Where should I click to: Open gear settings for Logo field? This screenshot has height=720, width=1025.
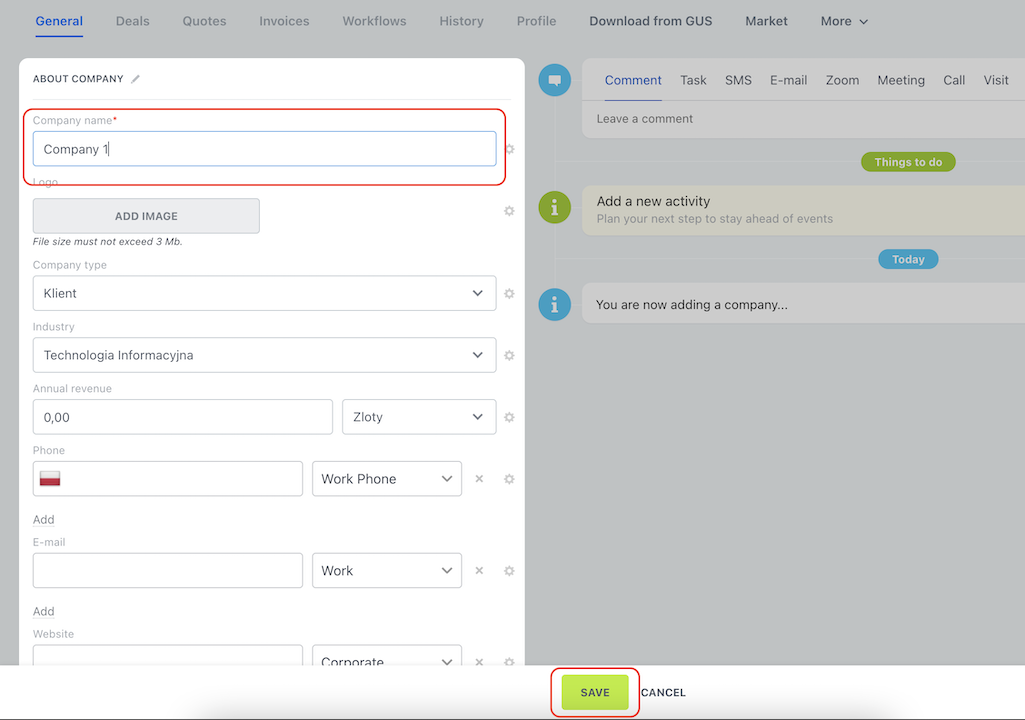(x=509, y=211)
